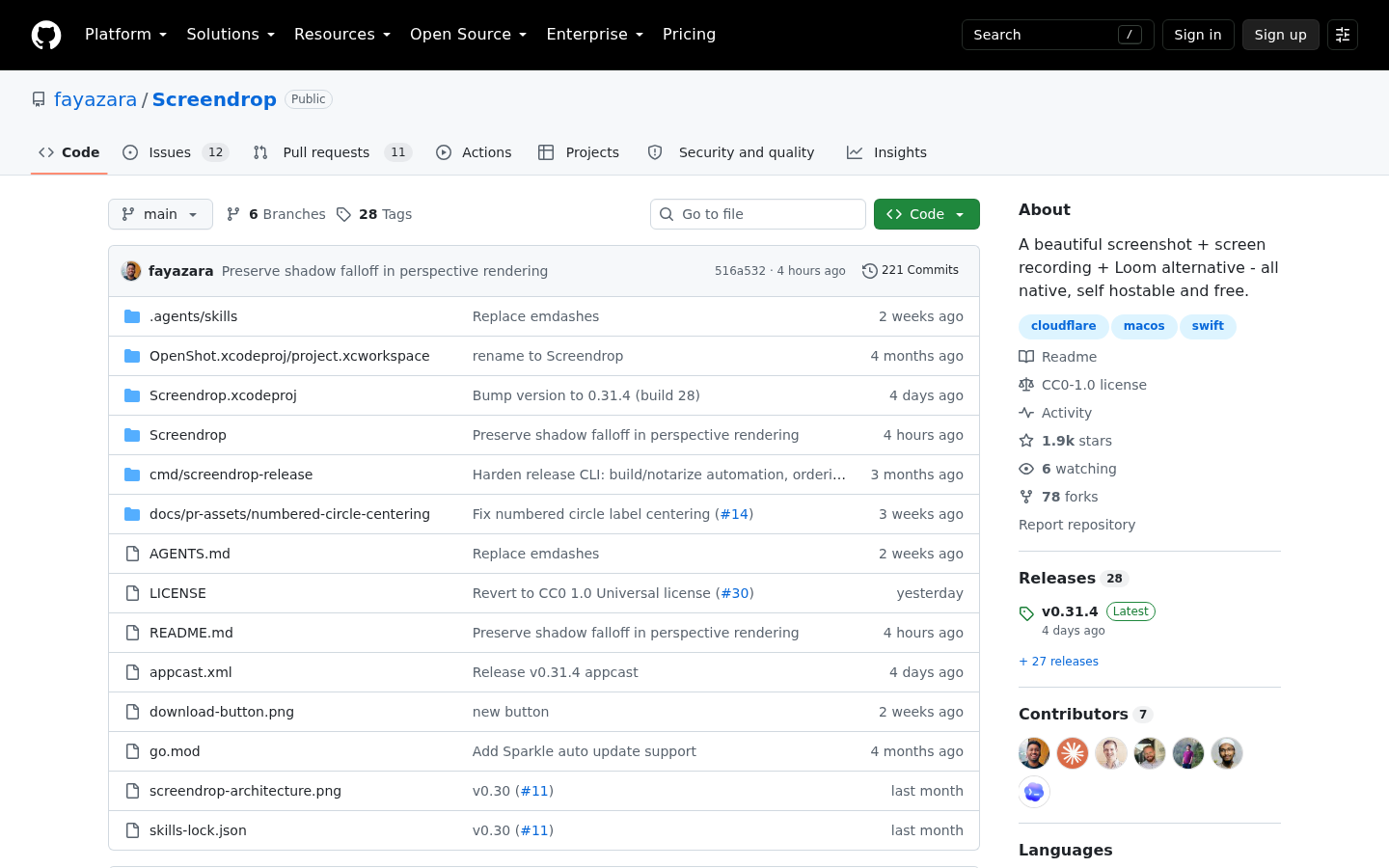The width and height of the screenshot is (1389, 868).
Task: Open the first contributor avatar
Action: tap(1034, 753)
